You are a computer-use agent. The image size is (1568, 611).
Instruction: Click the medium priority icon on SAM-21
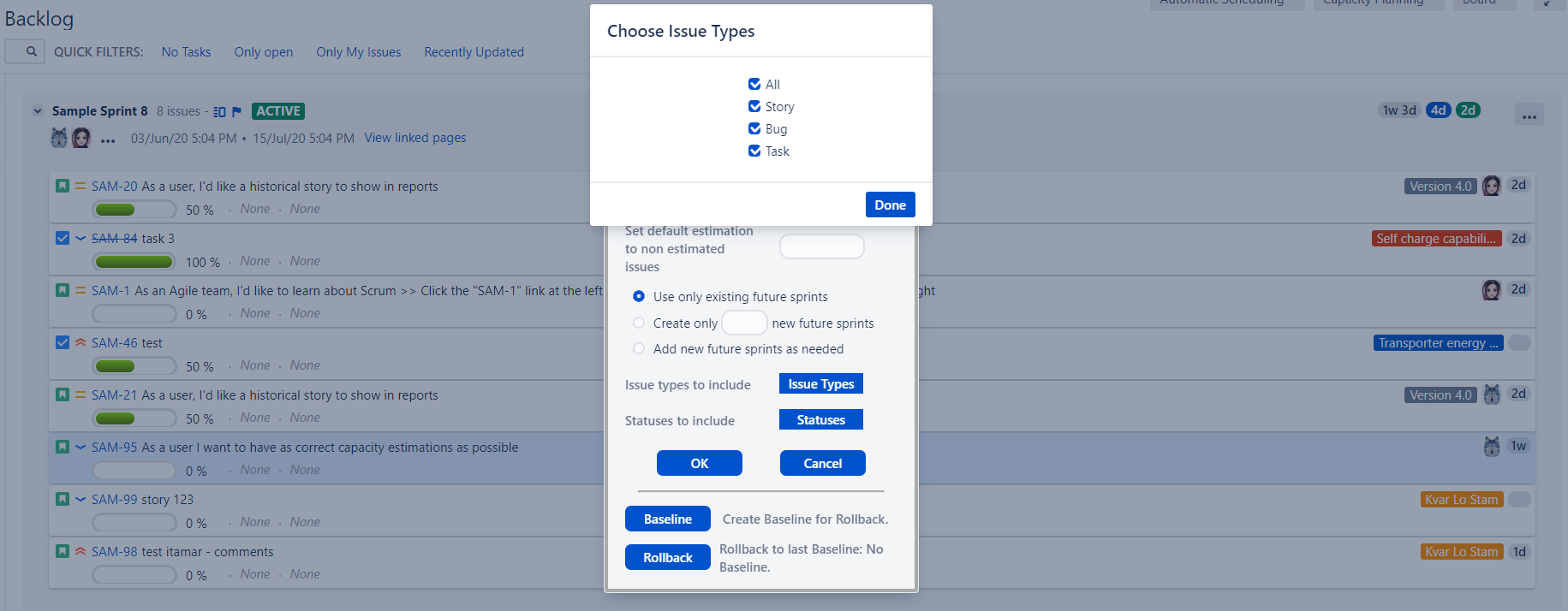click(80, 394)
